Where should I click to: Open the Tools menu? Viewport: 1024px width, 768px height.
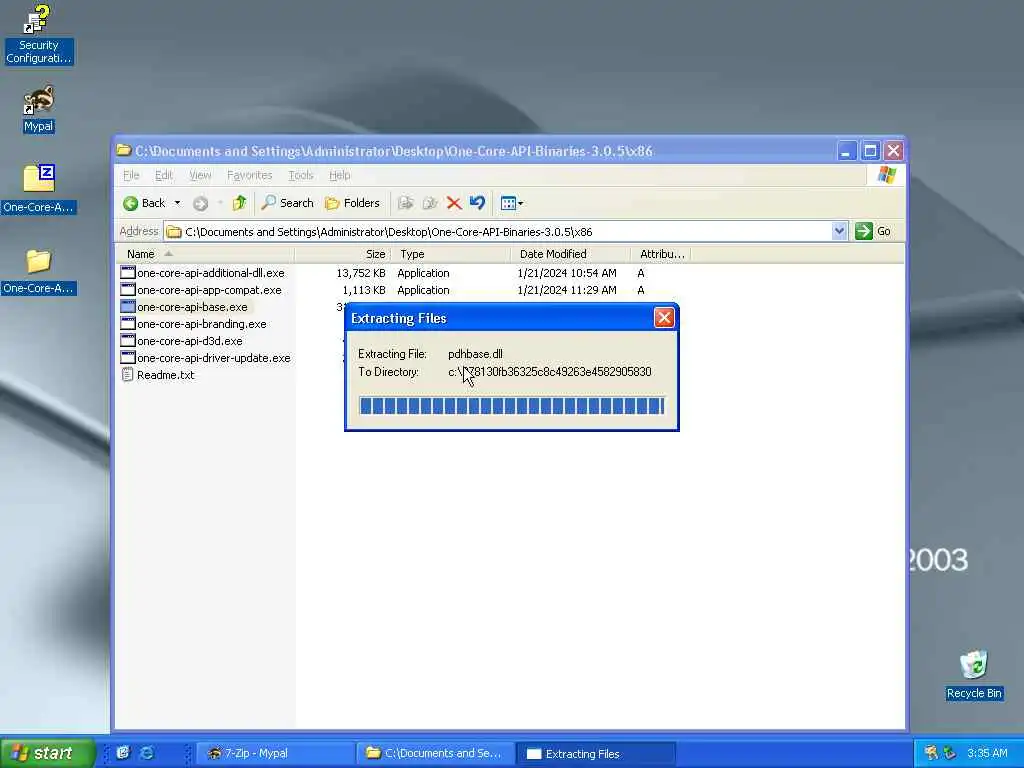click(301, 175)
